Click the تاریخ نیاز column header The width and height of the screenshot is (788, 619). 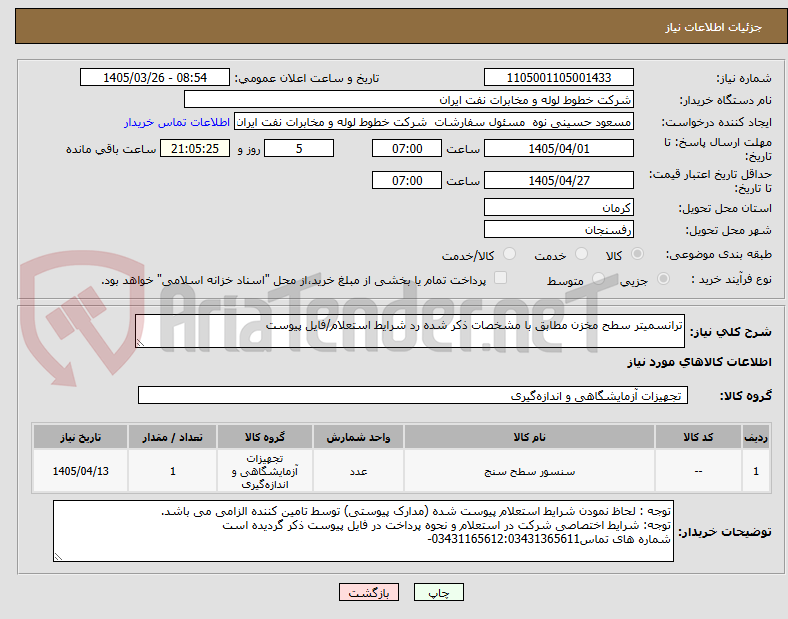80,437
